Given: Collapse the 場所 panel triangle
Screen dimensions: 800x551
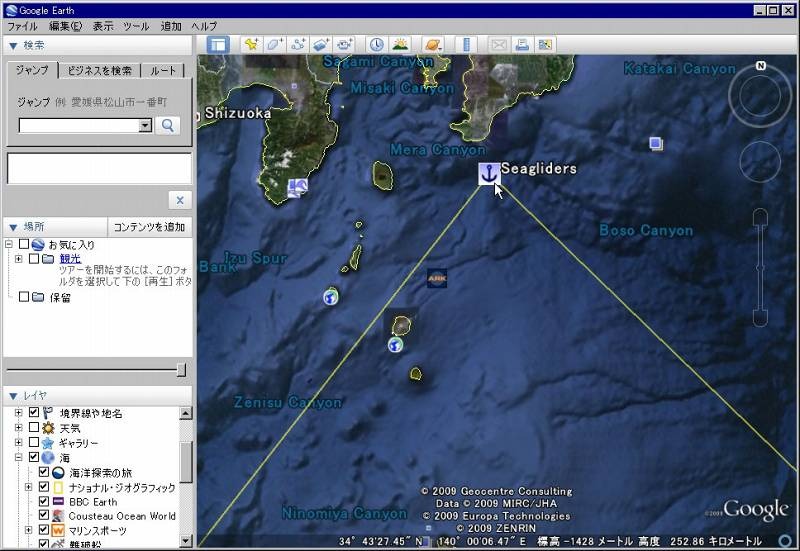Looking at the screenshot, I should click(13, 227).
